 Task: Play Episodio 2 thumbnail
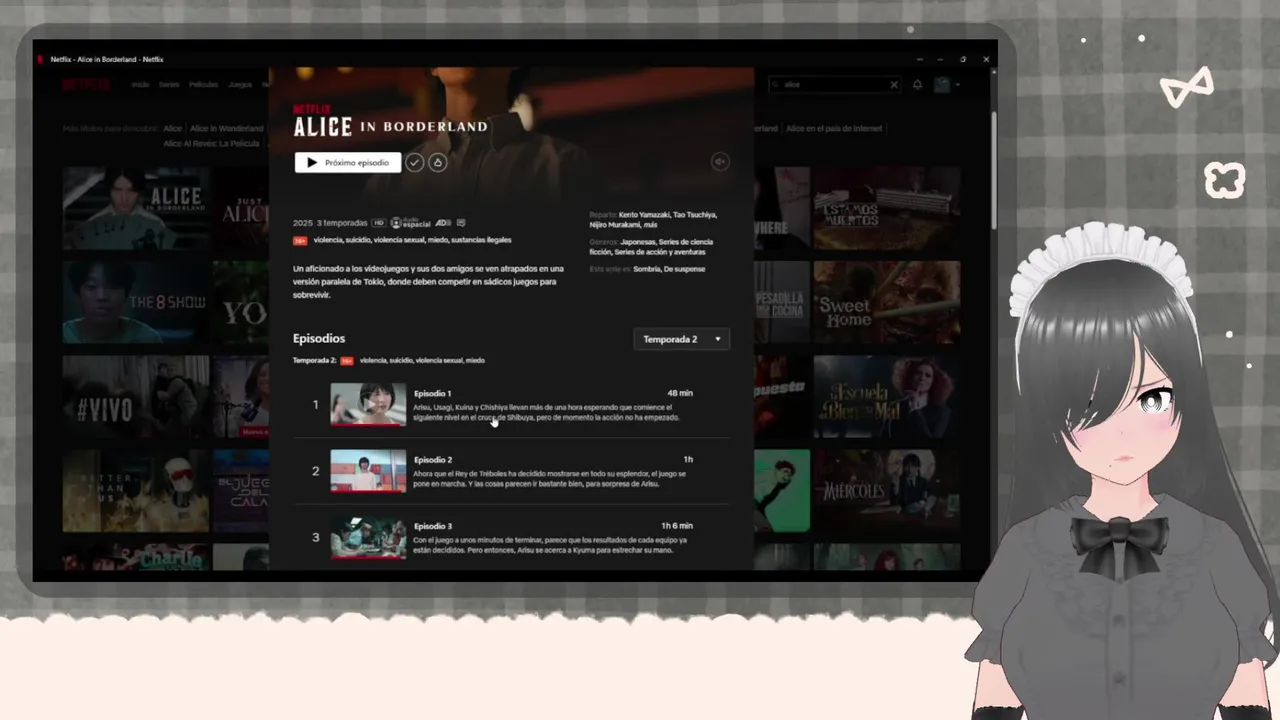pos(368,471)
